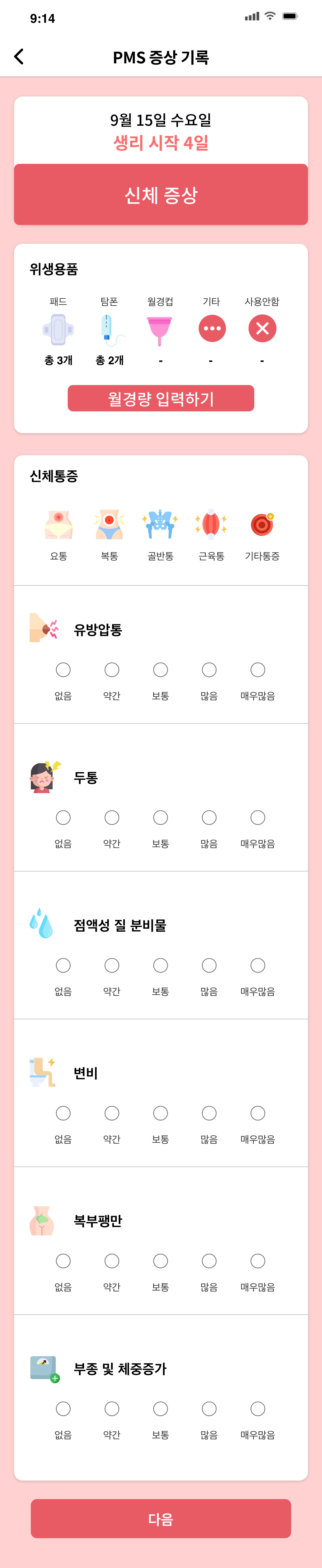Select 매우많음 for 점액성 질 분비물
The height and width of the screenshot is (1568, 322).
tap(258, 966)
